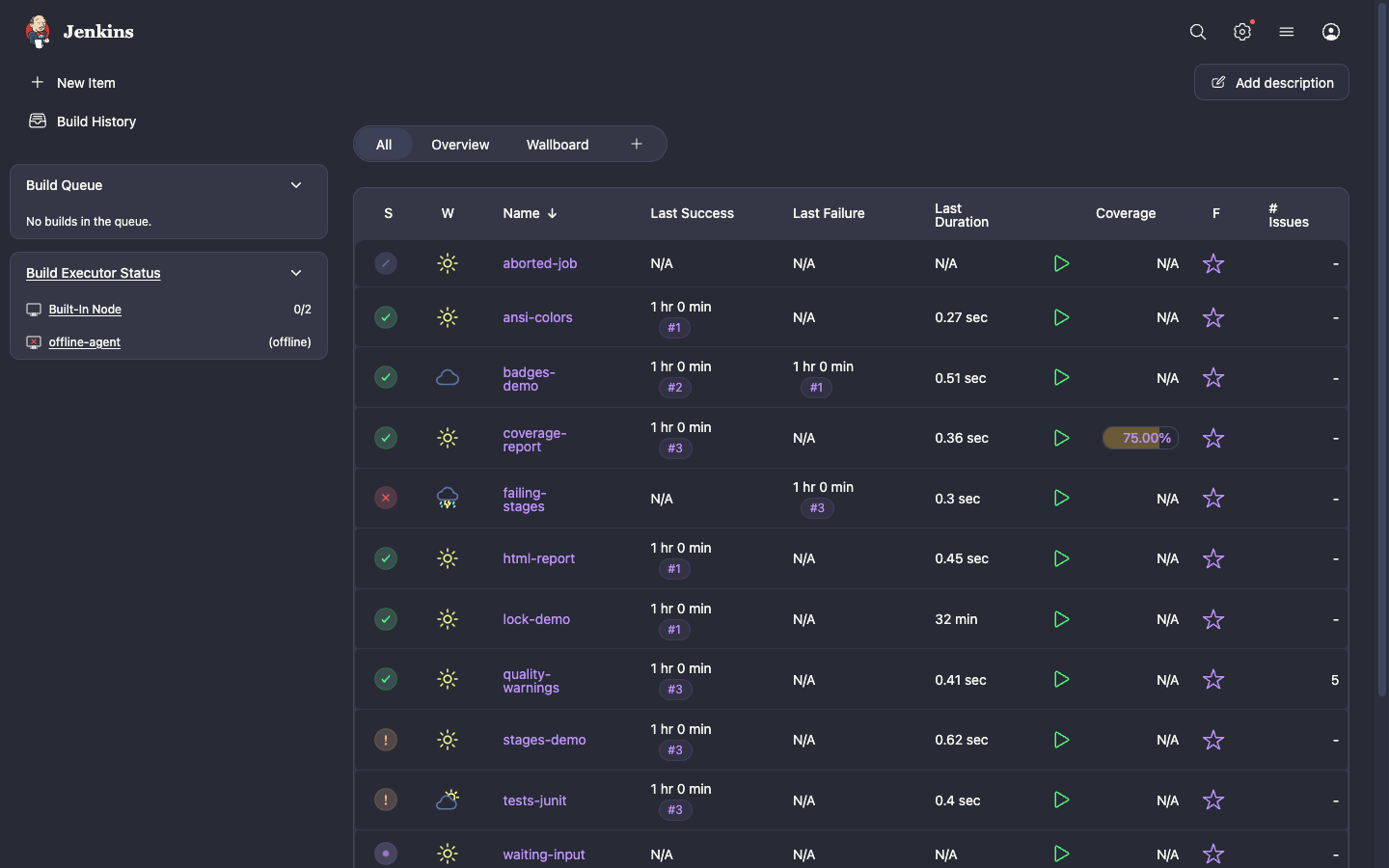Open the Built-In Node link
This screenshot has width=1389, height=868.
85,310
